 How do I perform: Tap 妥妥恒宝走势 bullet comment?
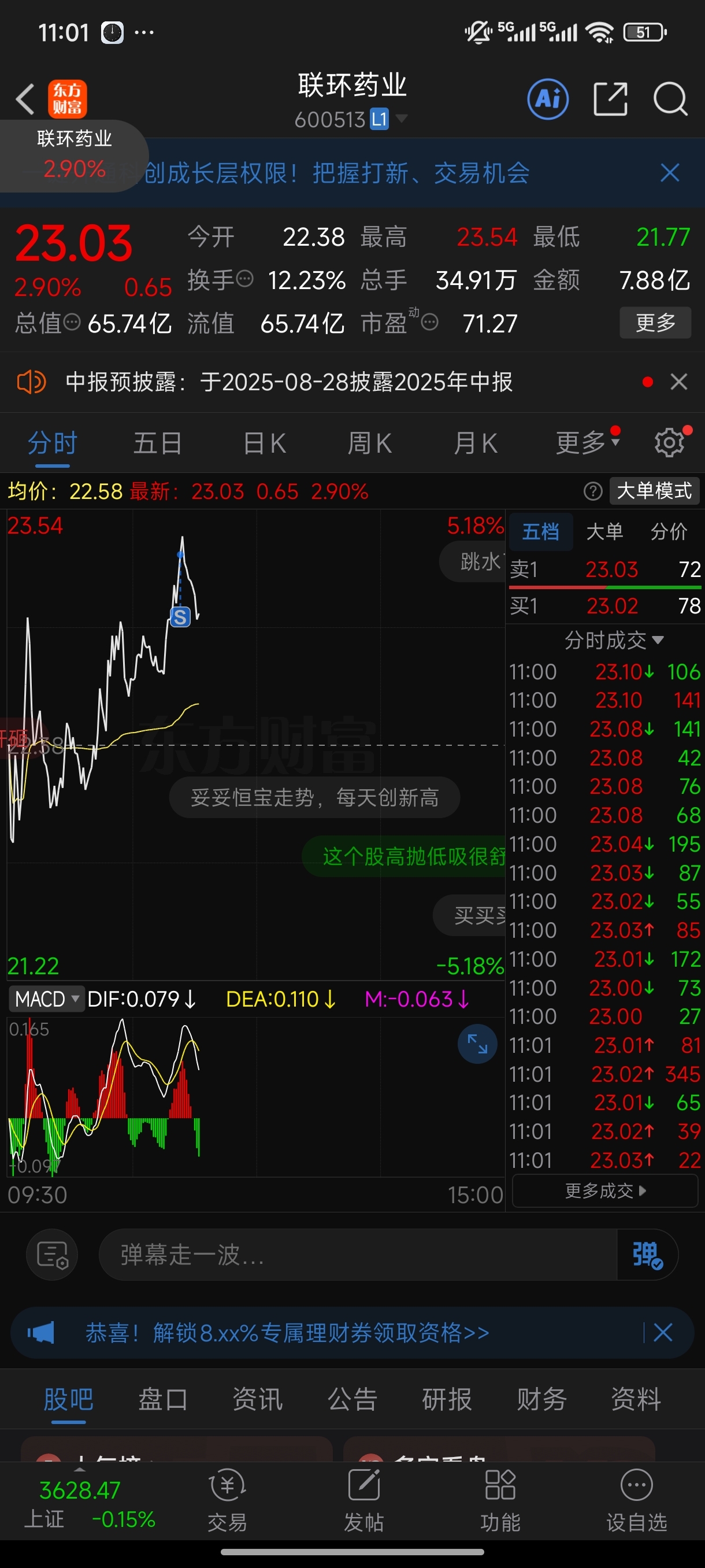(314, 797)
